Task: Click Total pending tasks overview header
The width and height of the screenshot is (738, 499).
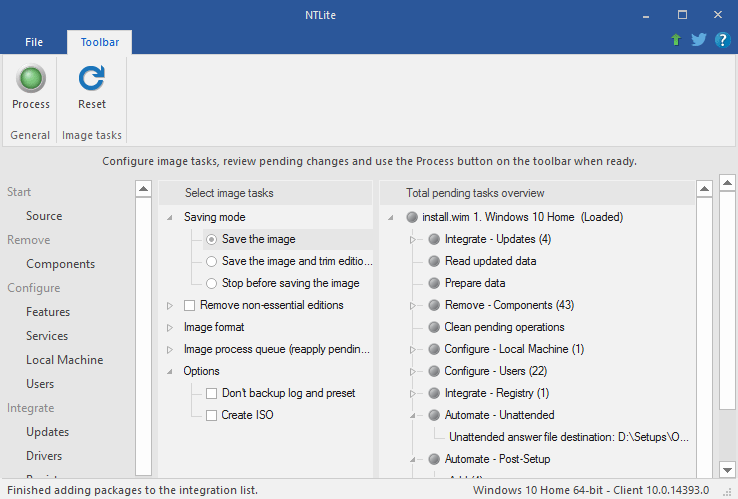Action: (475, 193)
